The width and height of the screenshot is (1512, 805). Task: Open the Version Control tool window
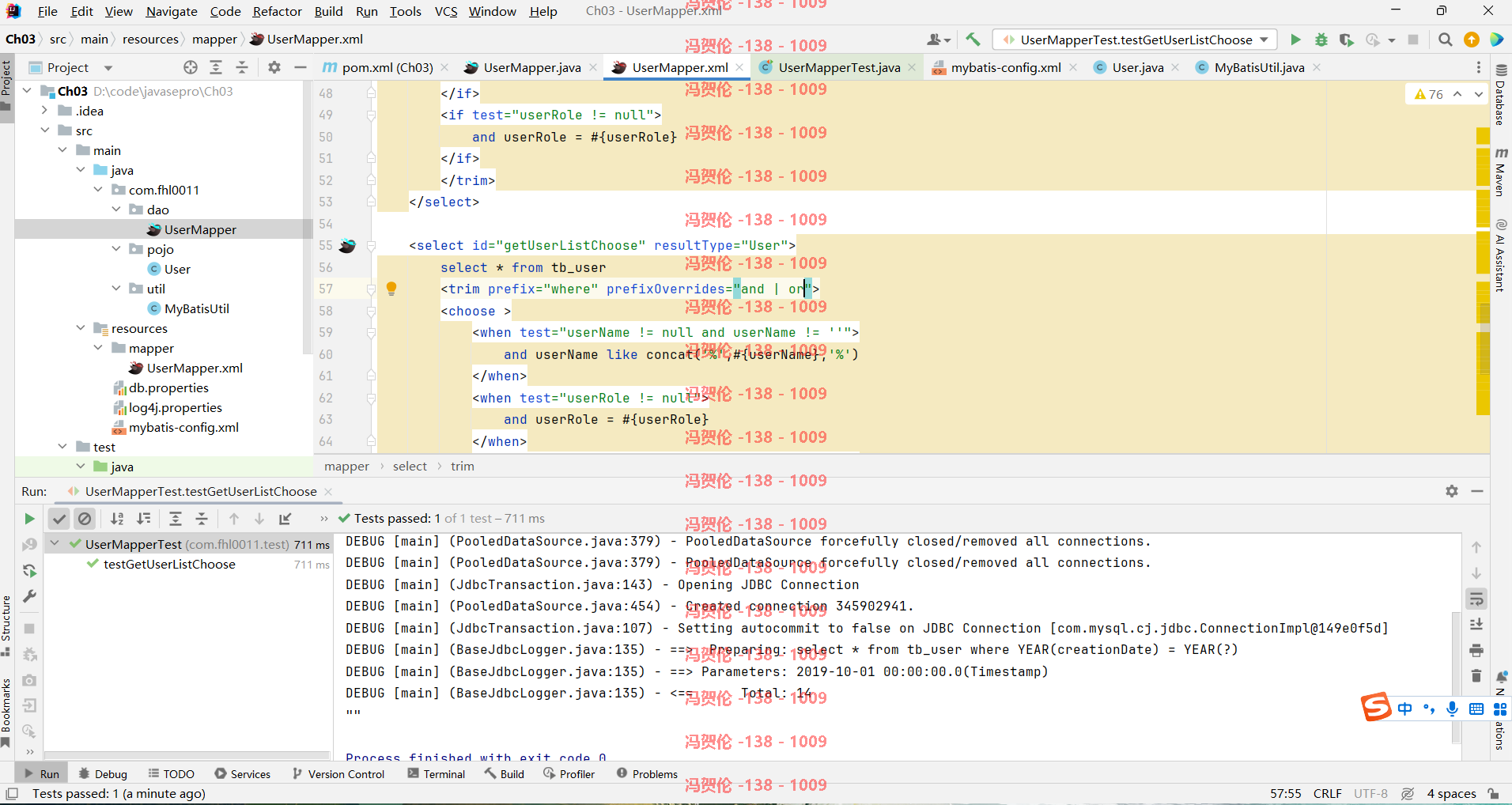(x=338, y=774)
